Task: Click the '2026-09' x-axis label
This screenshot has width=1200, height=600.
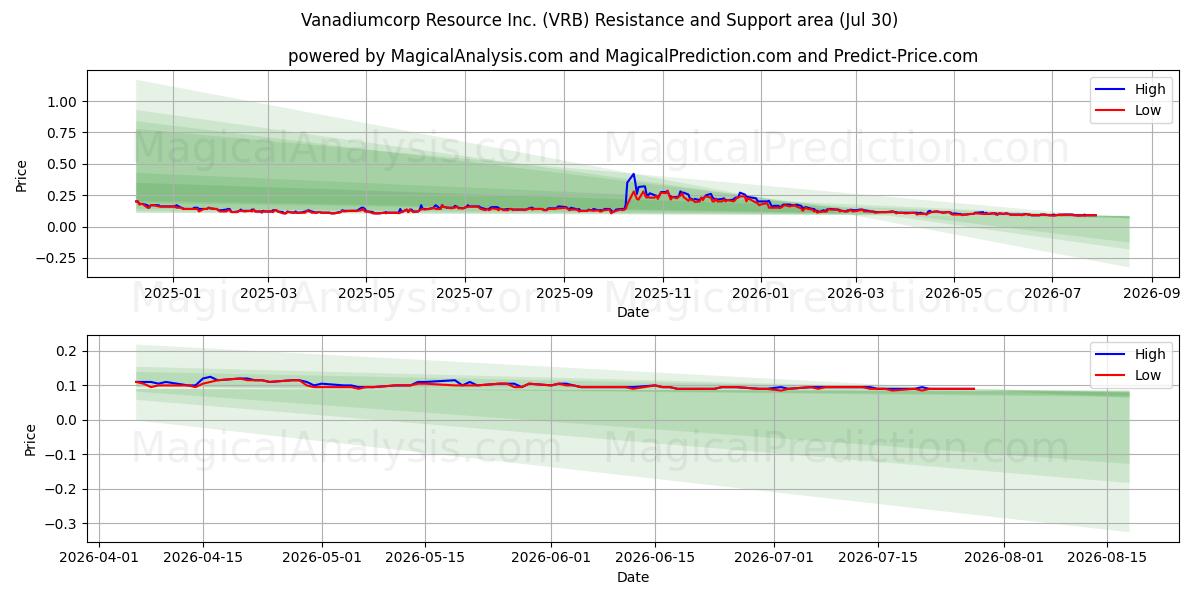Action: 1151,293
